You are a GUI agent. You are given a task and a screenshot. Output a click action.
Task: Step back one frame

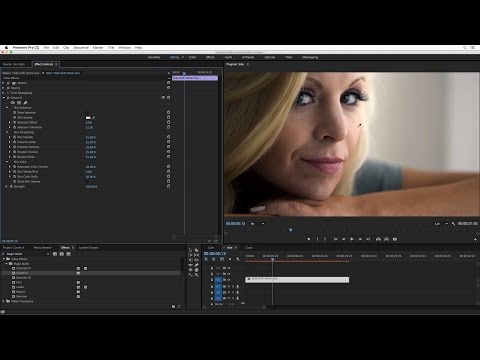point(344,239)
